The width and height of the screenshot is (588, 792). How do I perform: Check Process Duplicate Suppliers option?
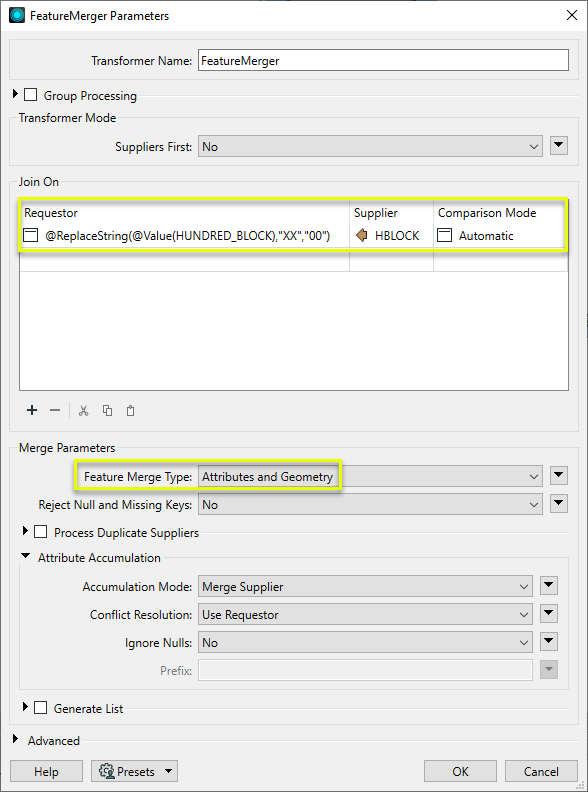40,532
